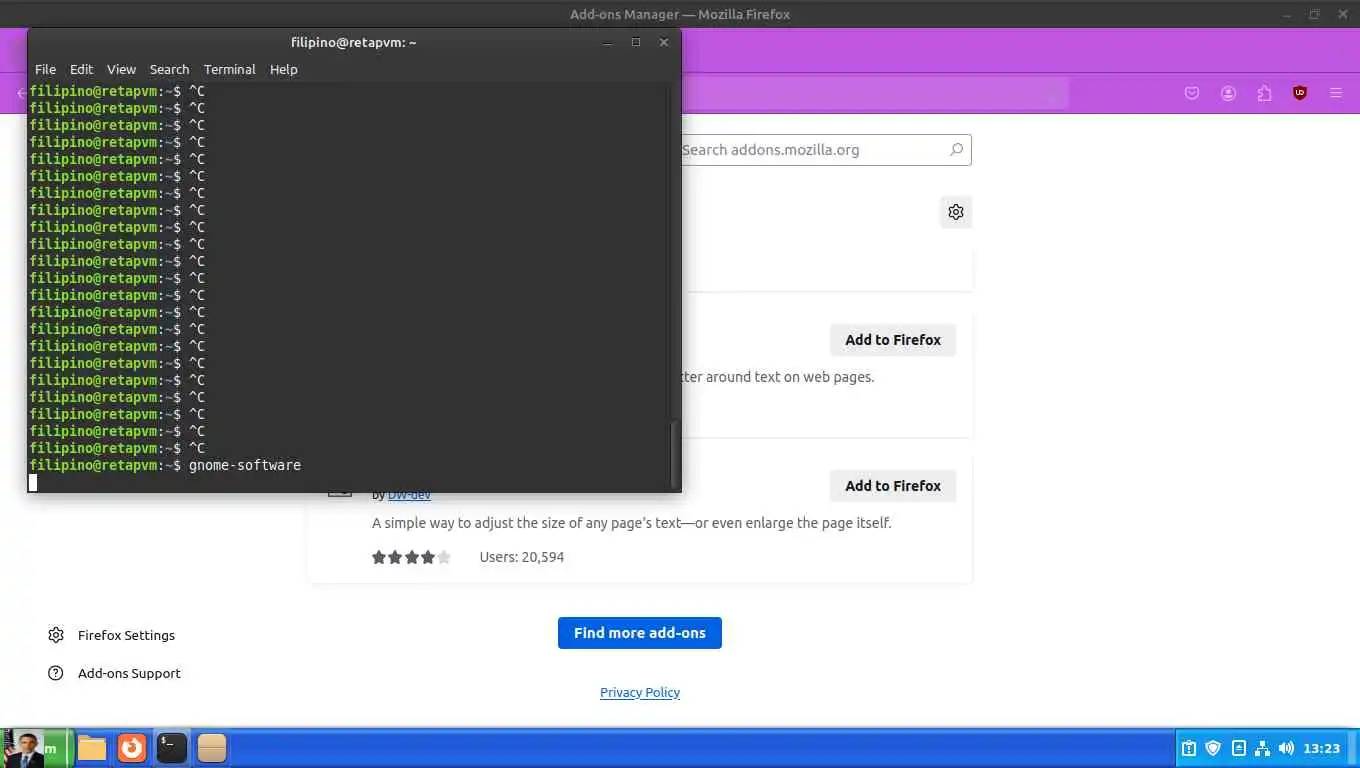Screen dimensions: 1360x768
Task: Switch to Firefox from taskbar icon
Action: (x=132, y=748)
